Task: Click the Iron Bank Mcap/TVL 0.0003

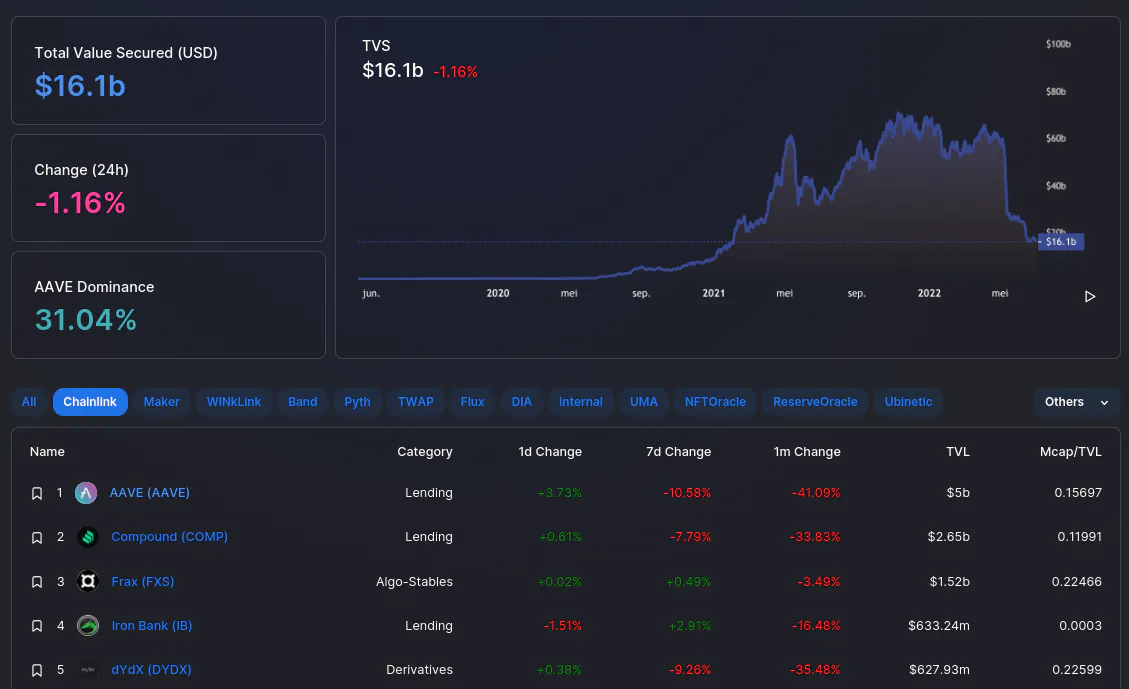Action: [x=1080, y=626]
